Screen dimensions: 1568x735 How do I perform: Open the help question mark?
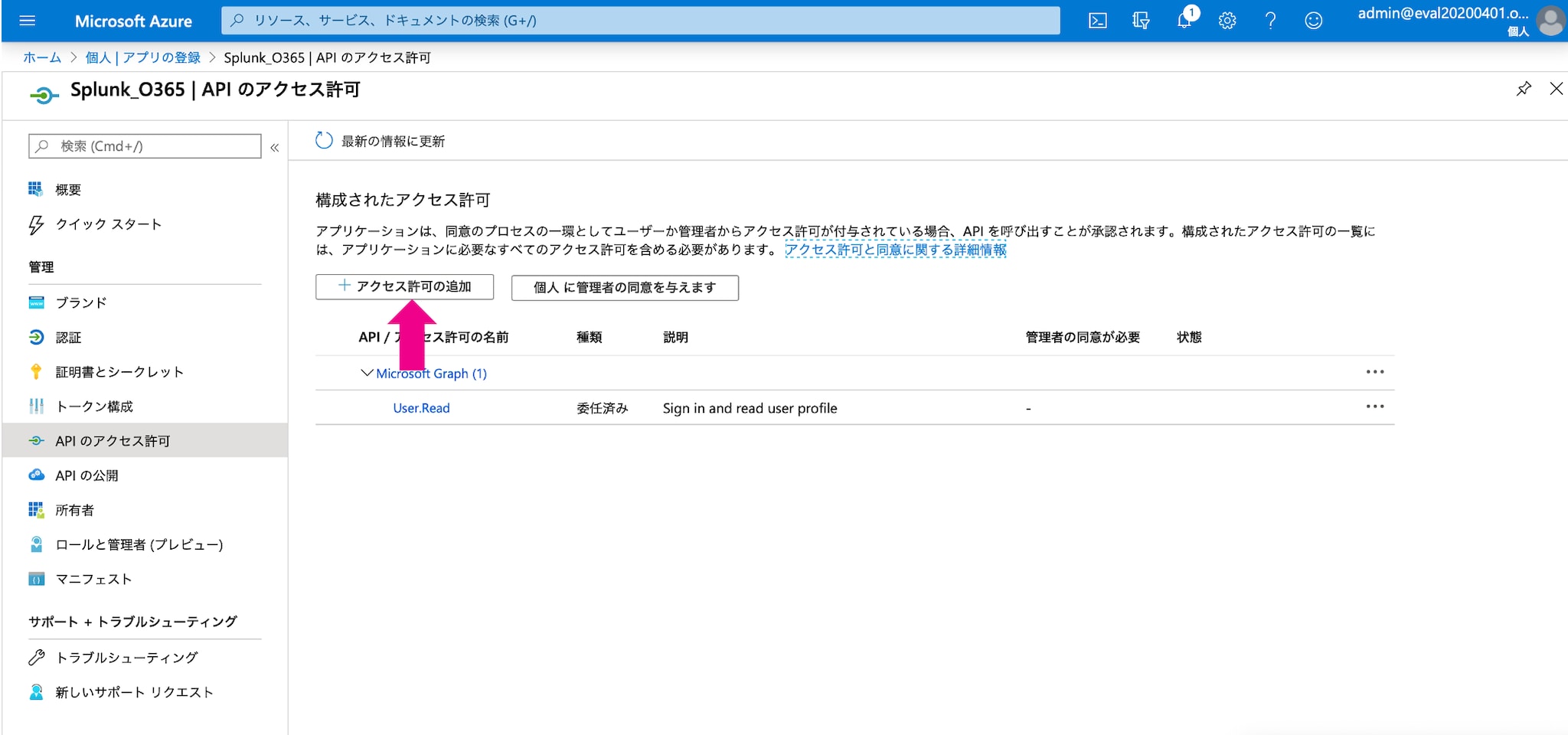point(1271,21)
